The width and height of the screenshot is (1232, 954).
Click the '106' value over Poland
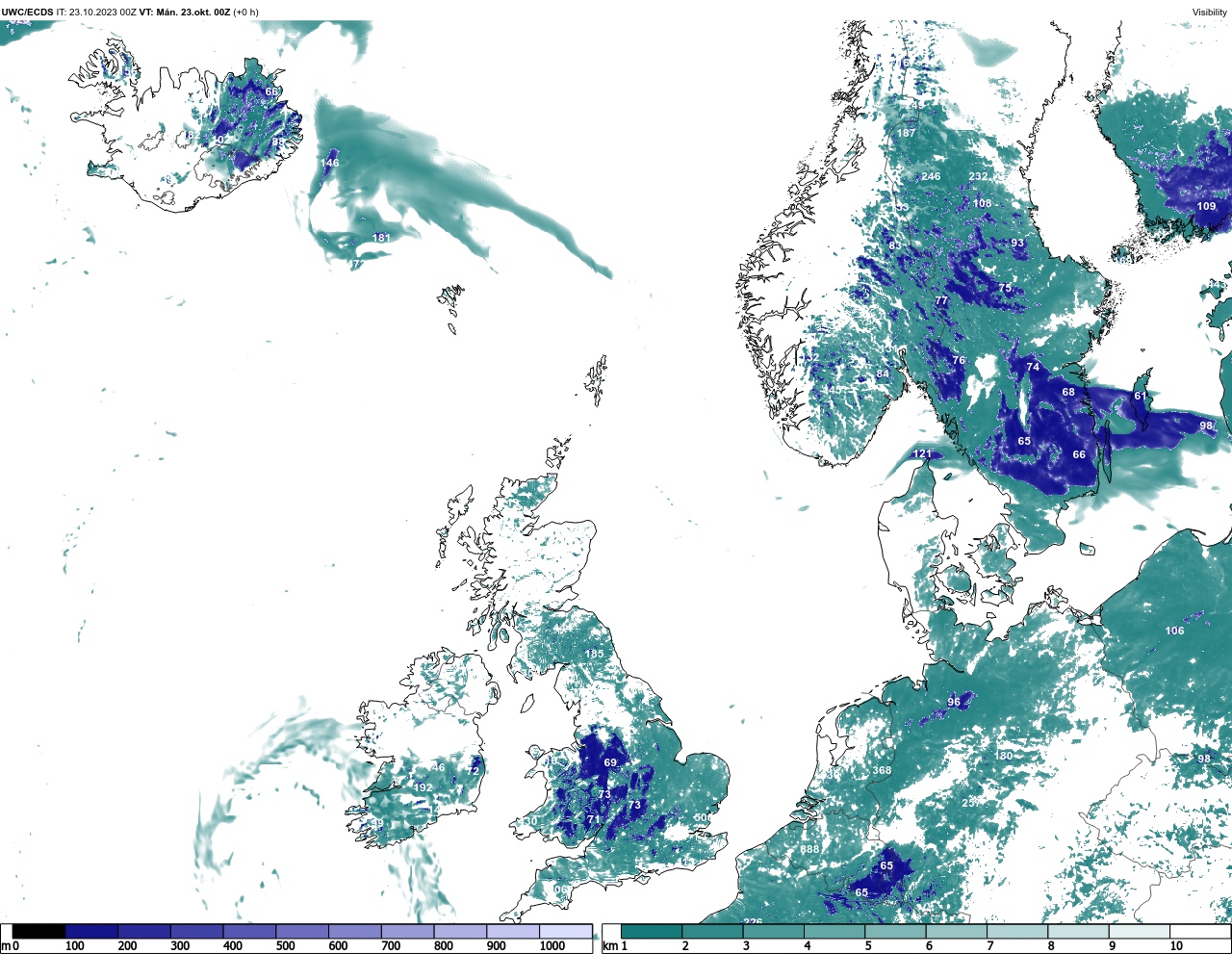tap(1175, 631)
